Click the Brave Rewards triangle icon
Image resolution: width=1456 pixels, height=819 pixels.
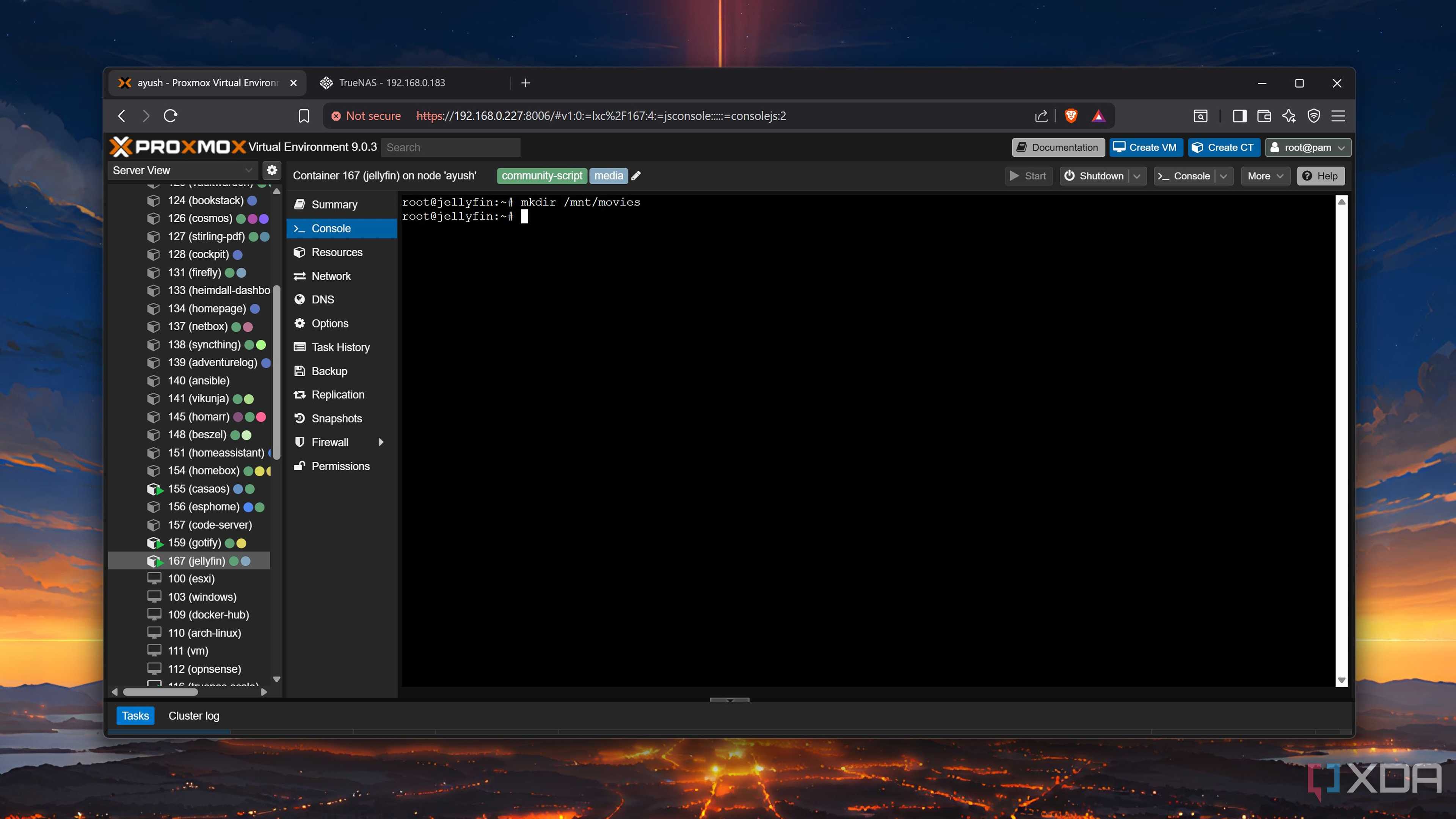tap(1098, 116)
